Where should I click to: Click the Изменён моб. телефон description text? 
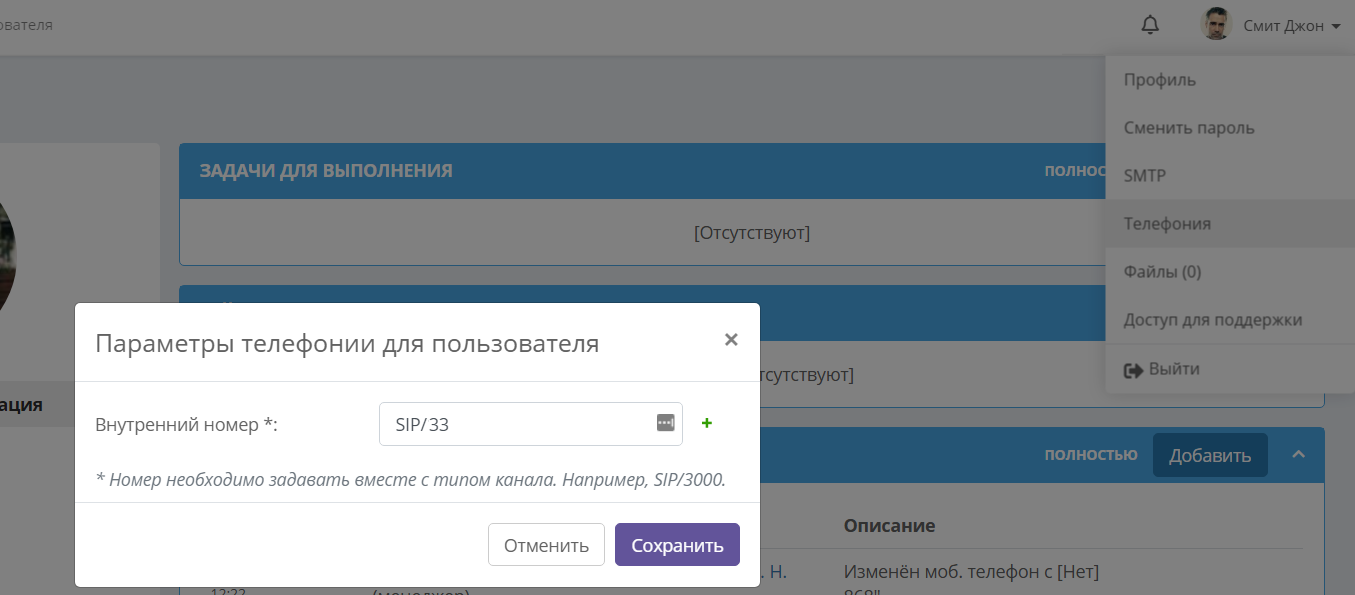pos(971,573)
